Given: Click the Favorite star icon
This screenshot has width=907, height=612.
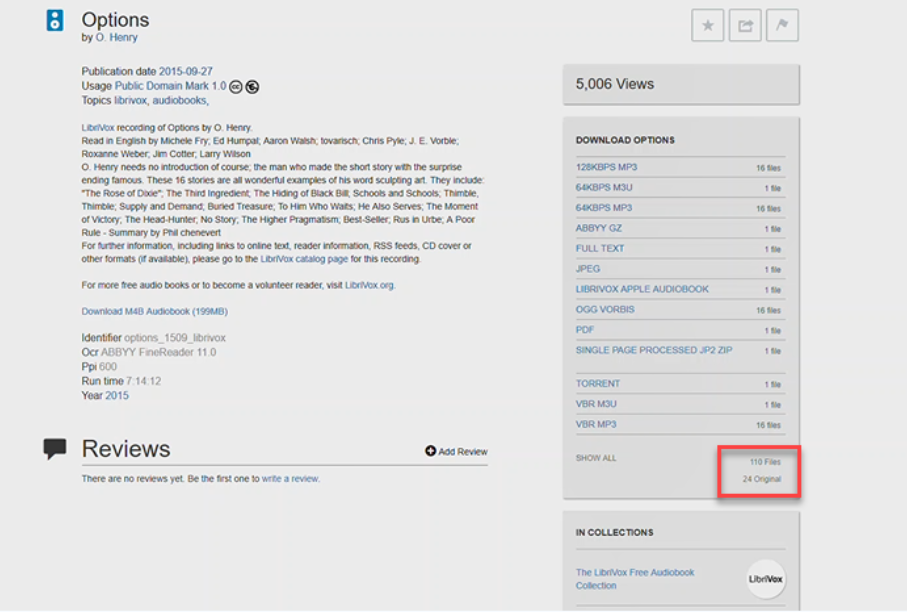Looking at the screenshot, I should click(x=707, y=25).
